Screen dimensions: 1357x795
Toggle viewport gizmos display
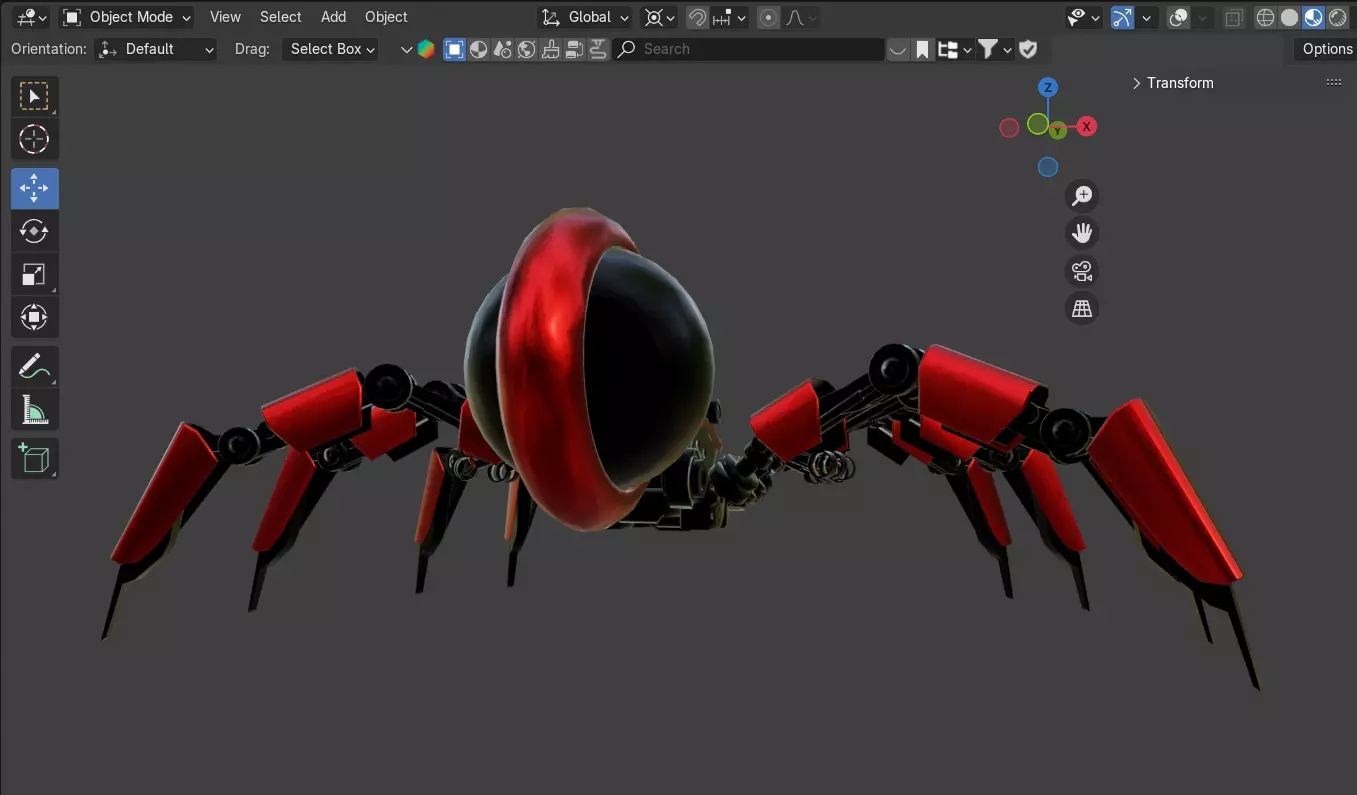tap(1122, 17)
